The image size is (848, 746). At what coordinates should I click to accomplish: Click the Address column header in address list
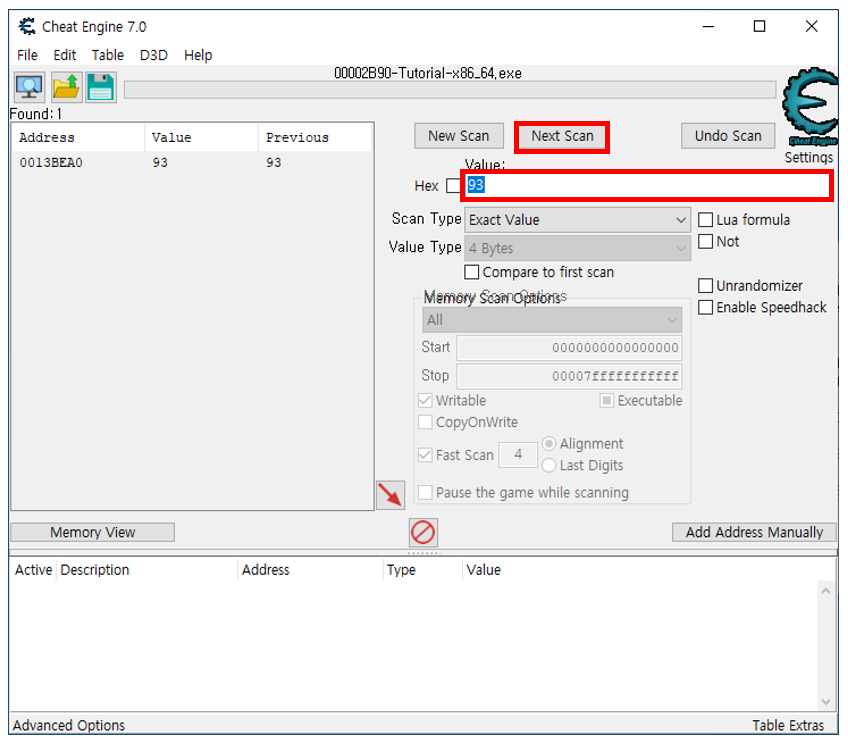(x=310, y=570)
